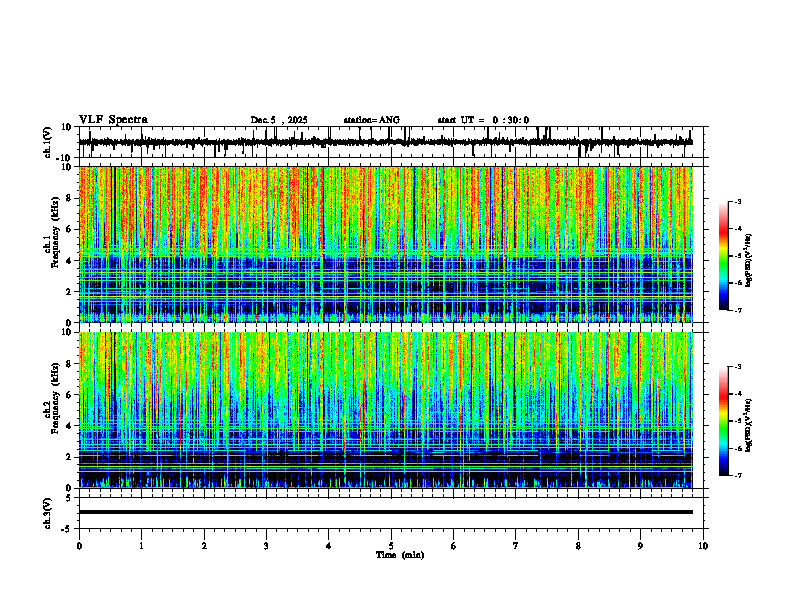Screen dimensions: 792x612
Task: Click the "-10" tick of the ch.1(V) axis
Action: pyautogui.click(x=65, y=158)
